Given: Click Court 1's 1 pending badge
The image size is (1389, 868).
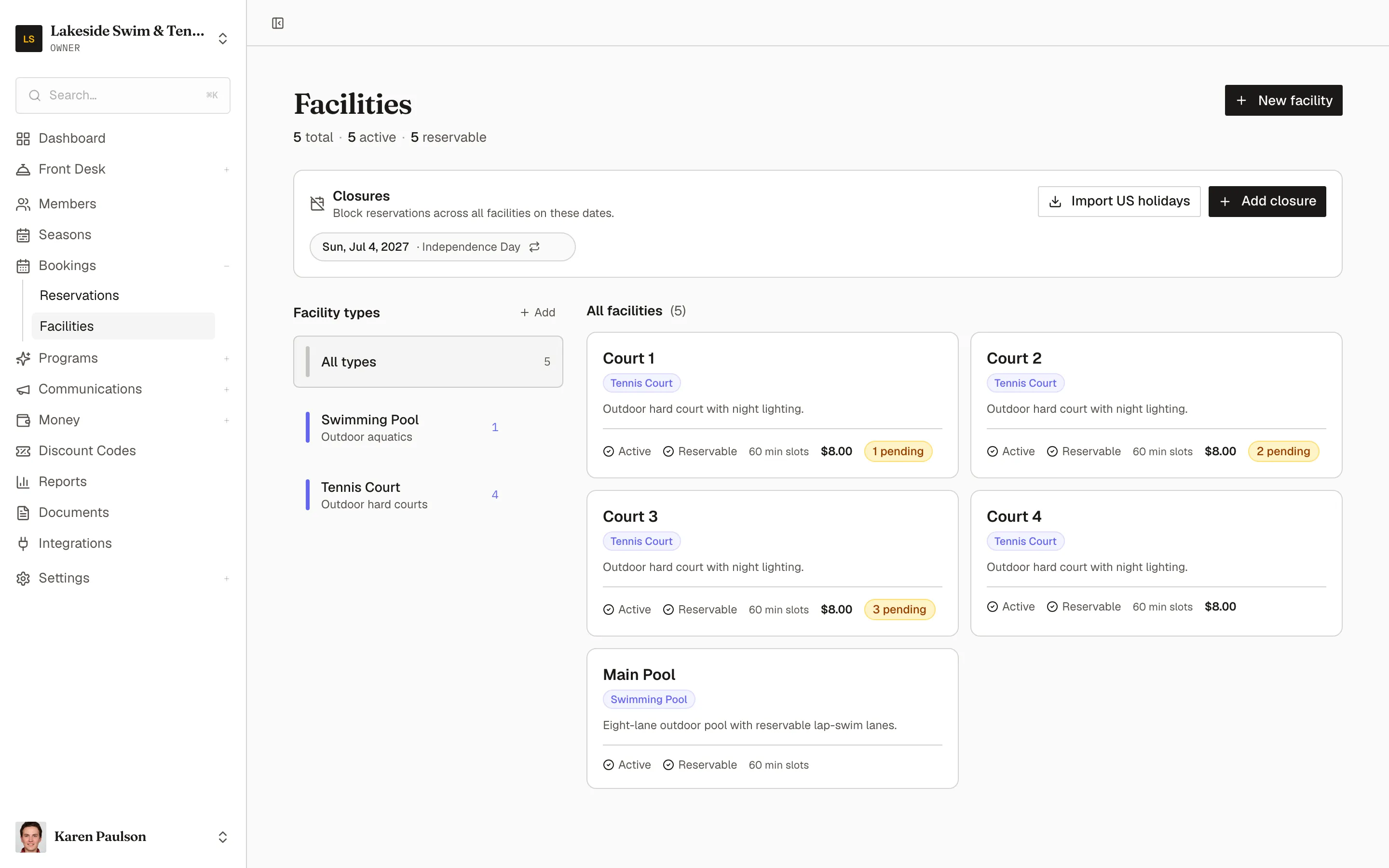Looking at the screenshot, I should point(898,451).
